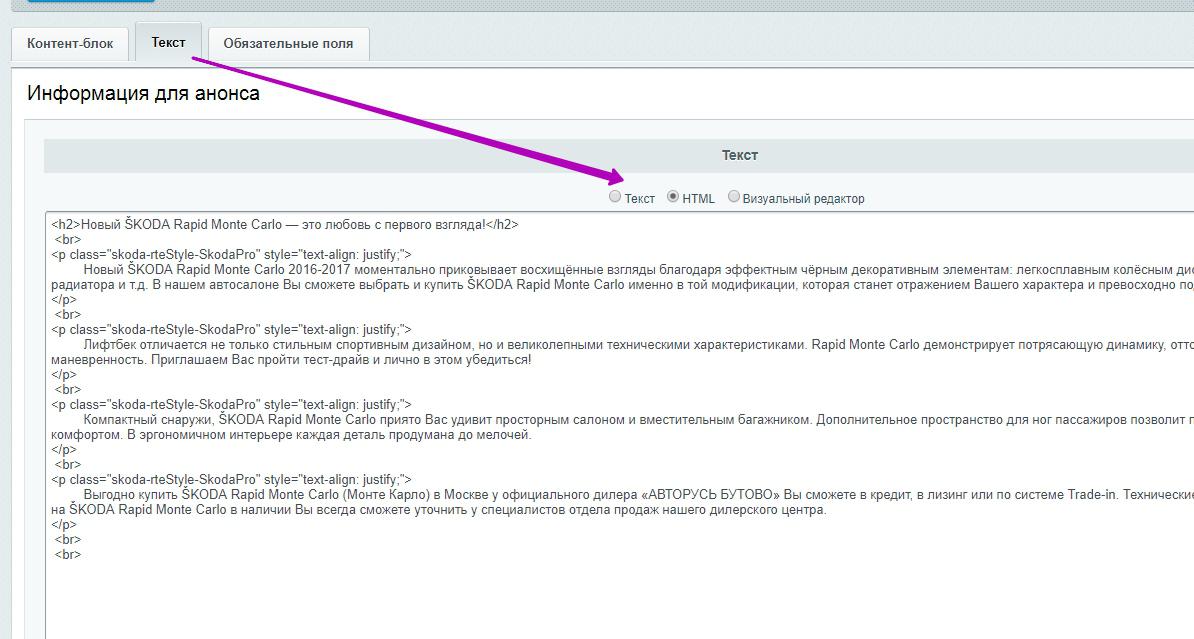Screen dimensions: 1194x639
Task: Open the Контент-блок tab
Action: (x=70, y=43)
